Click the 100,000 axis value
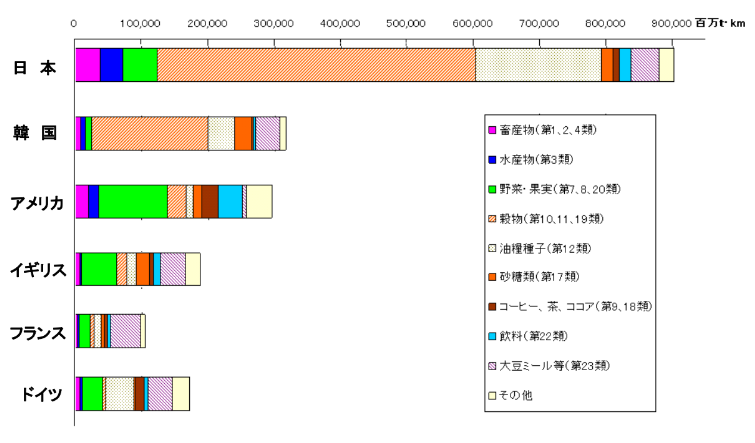755x443 pixels. (140, 23)
